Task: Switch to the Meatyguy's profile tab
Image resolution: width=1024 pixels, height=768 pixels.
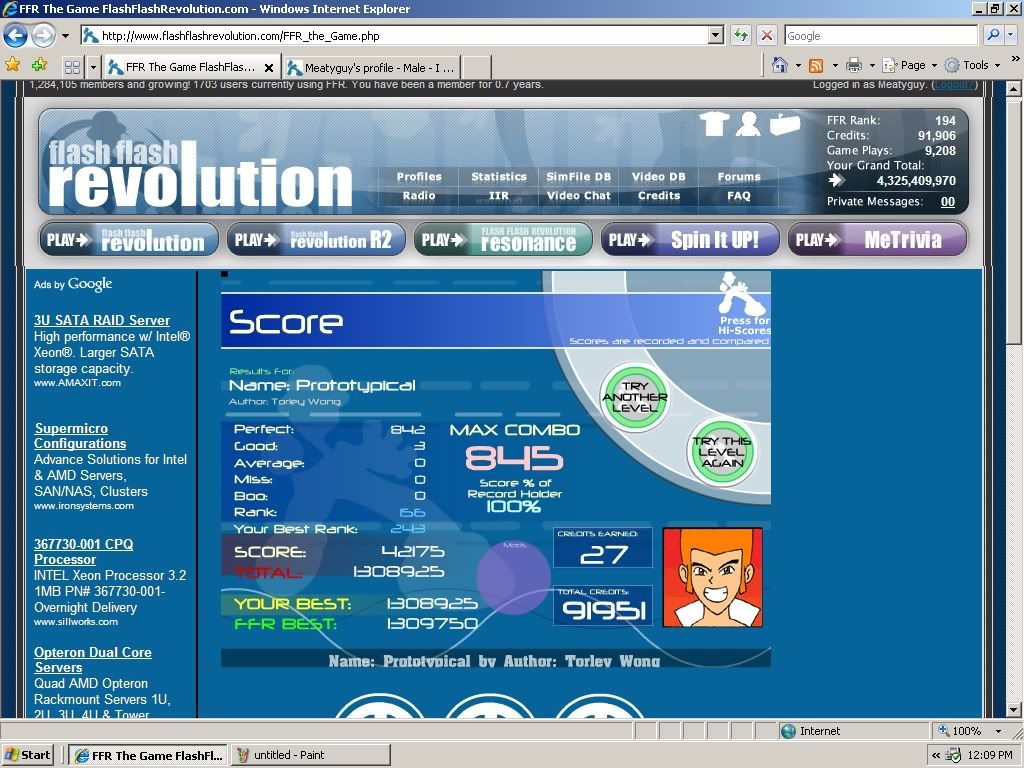Action: [x=370, y=68]
